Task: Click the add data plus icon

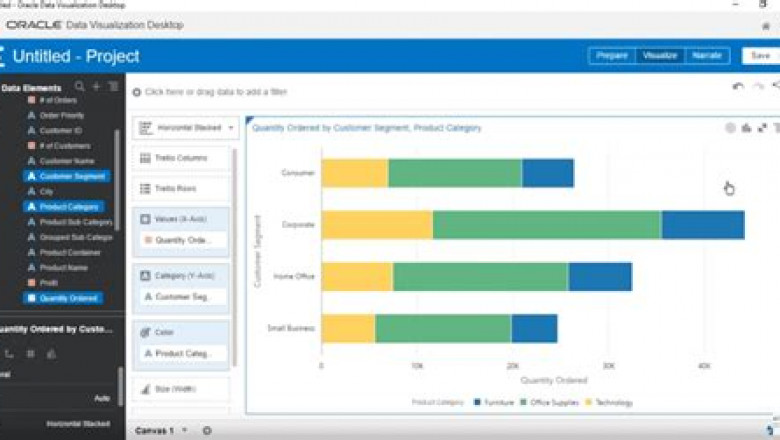Action: pos(96,87)
